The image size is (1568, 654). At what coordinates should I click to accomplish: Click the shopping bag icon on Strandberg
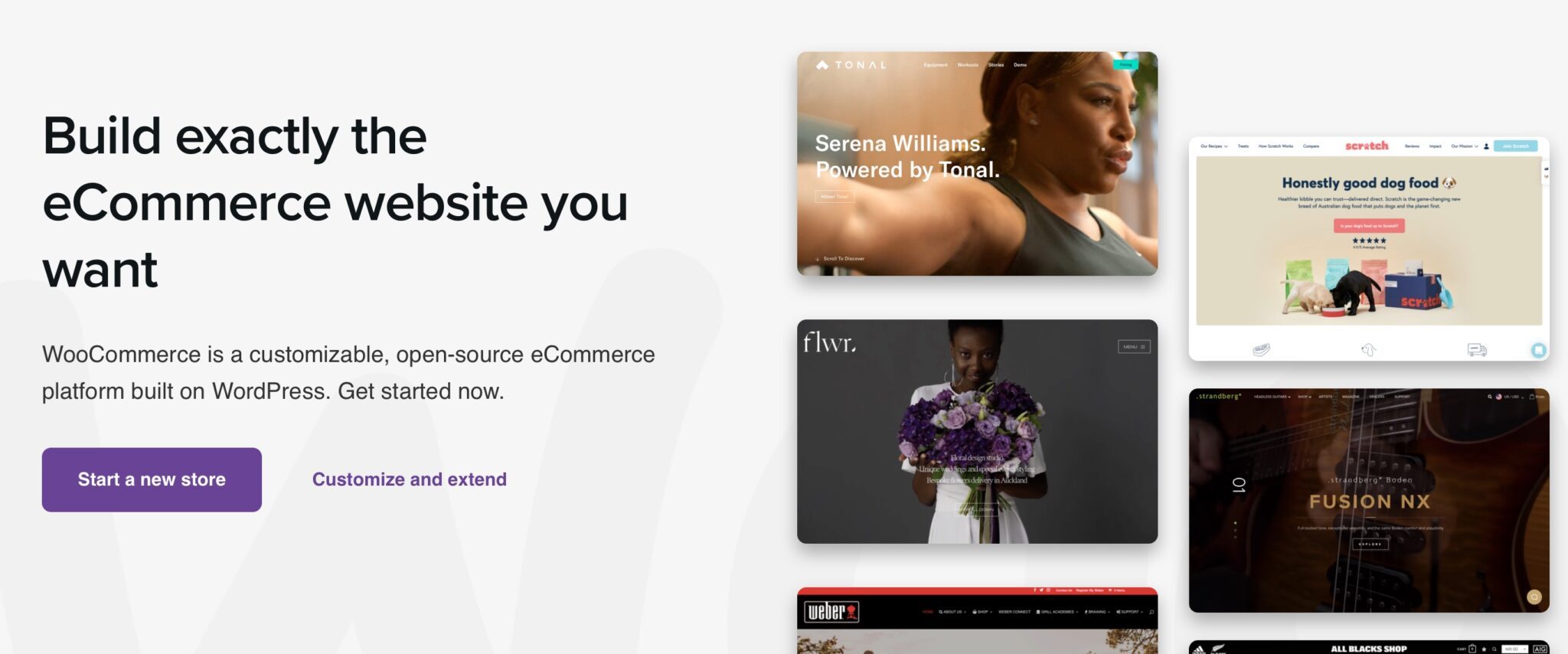[1531, 397]
